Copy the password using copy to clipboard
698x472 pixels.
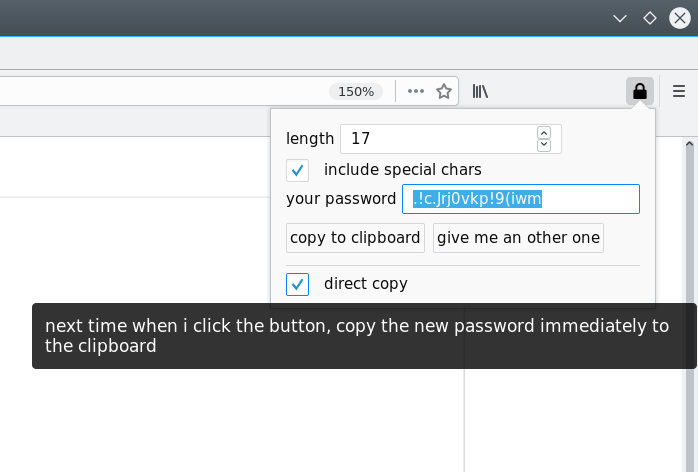355,238
